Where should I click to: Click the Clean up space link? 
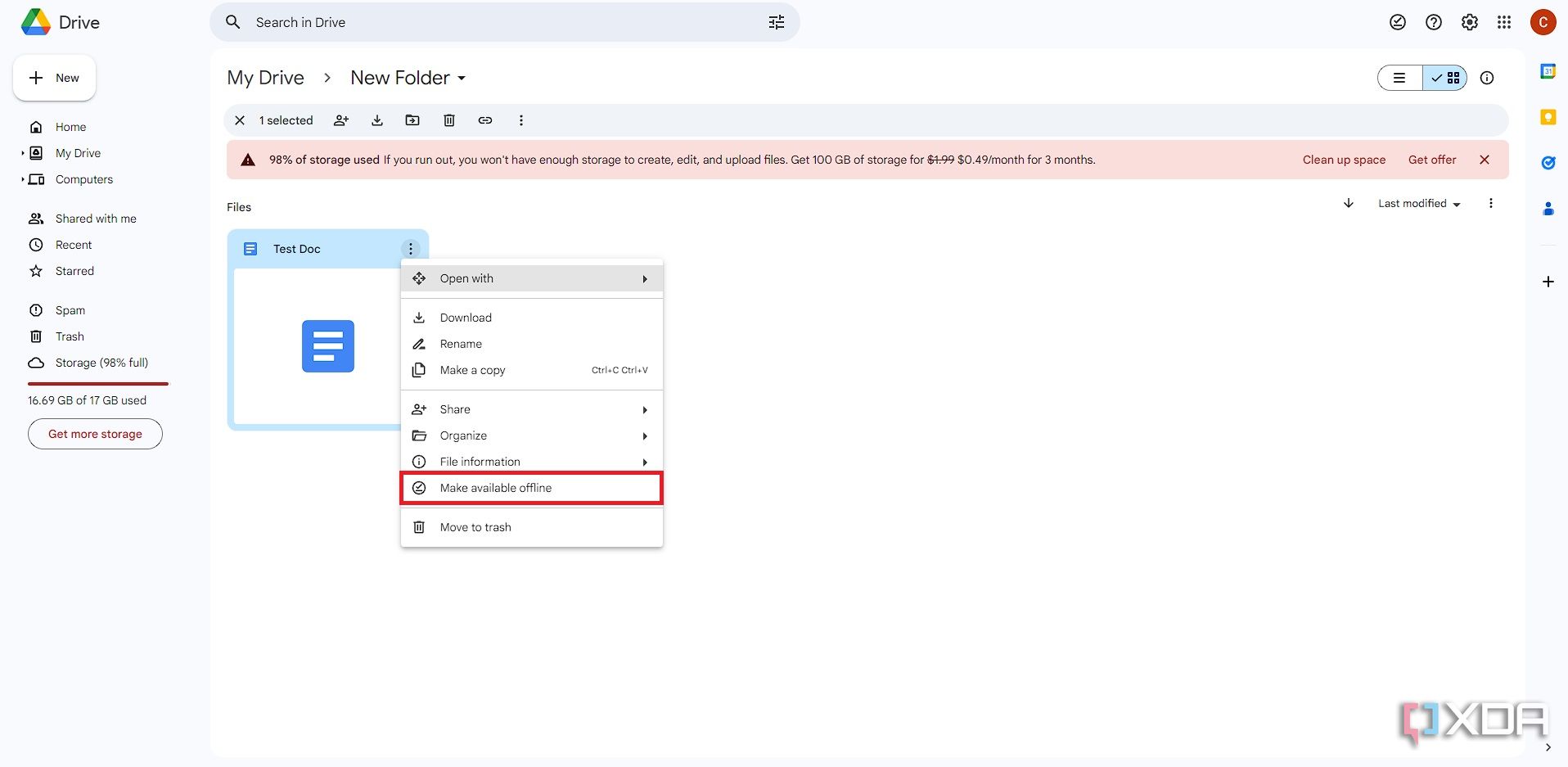[x=1344, y=160]
